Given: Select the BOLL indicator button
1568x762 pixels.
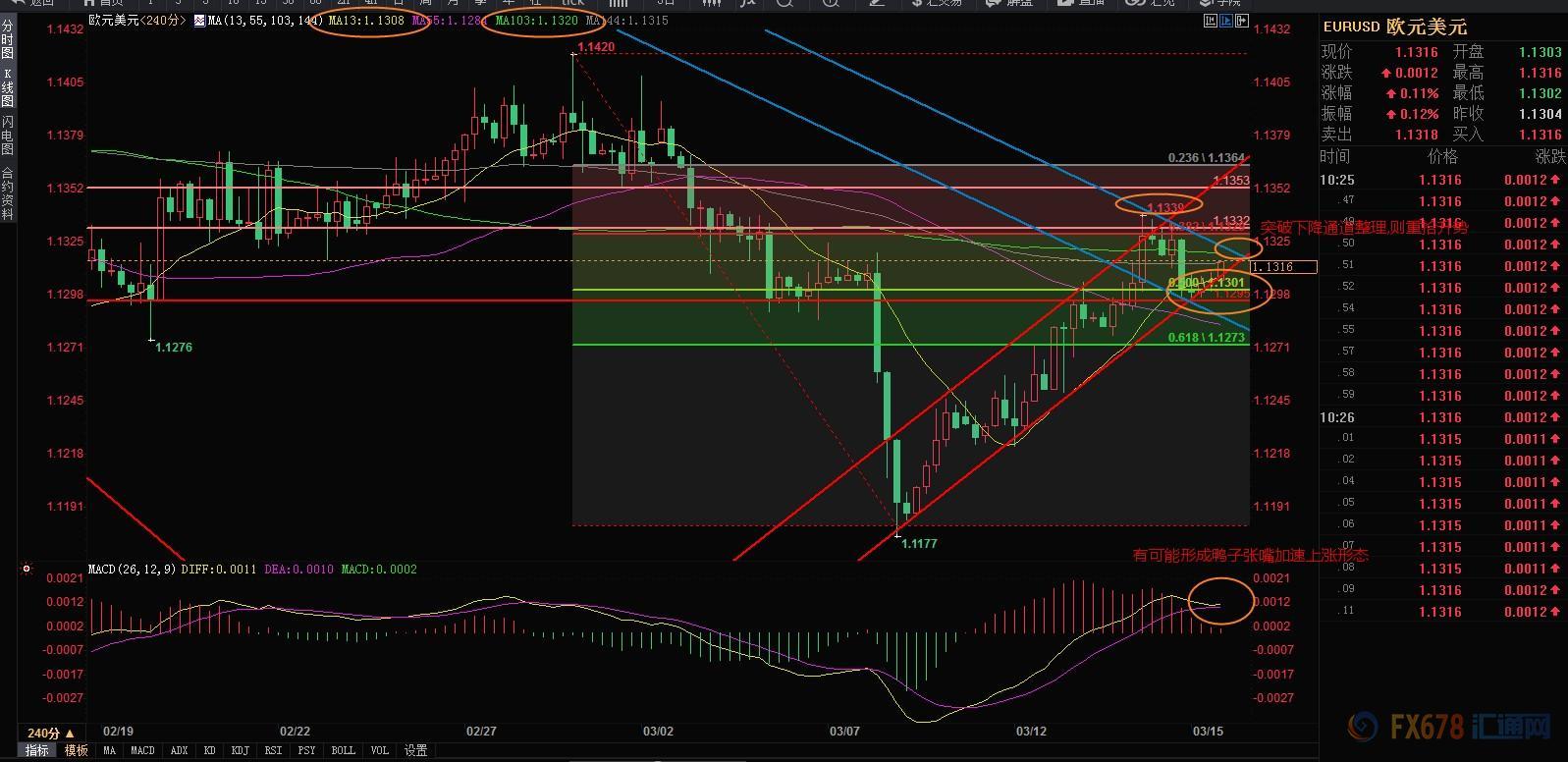Looking at the screenshot, I should [x=343, y=750].
